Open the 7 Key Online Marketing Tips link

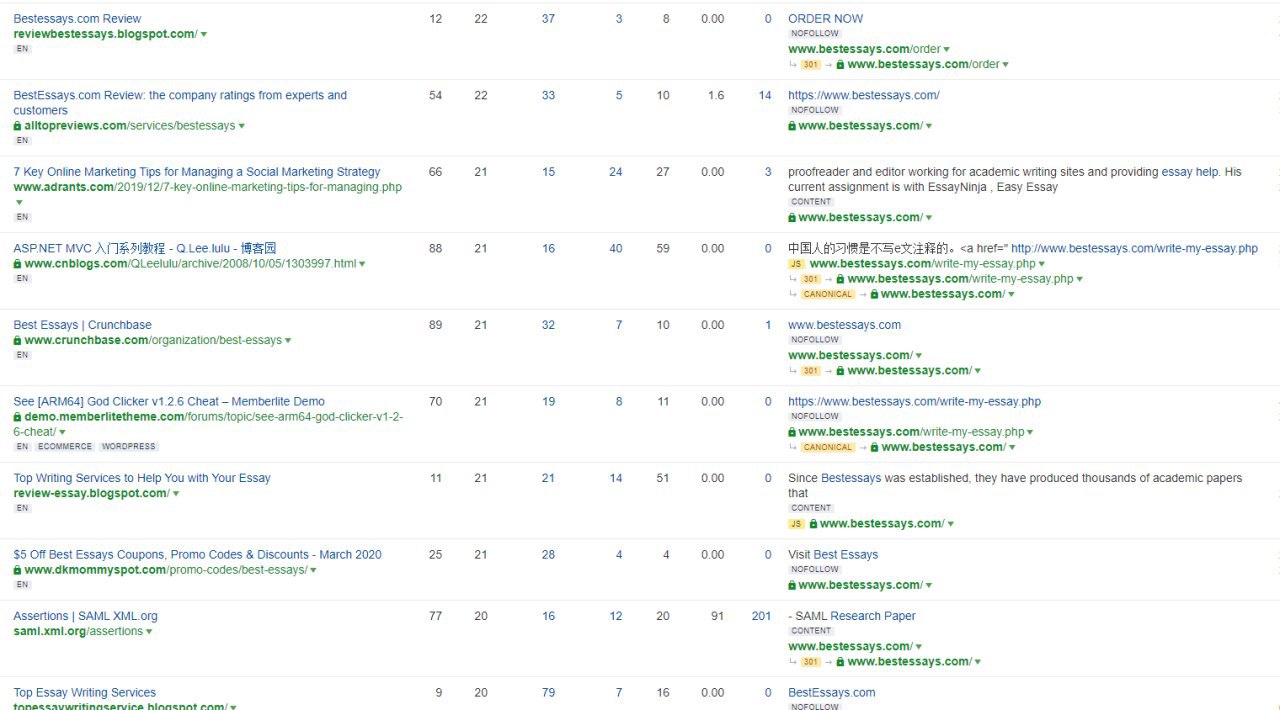(197, 172)
